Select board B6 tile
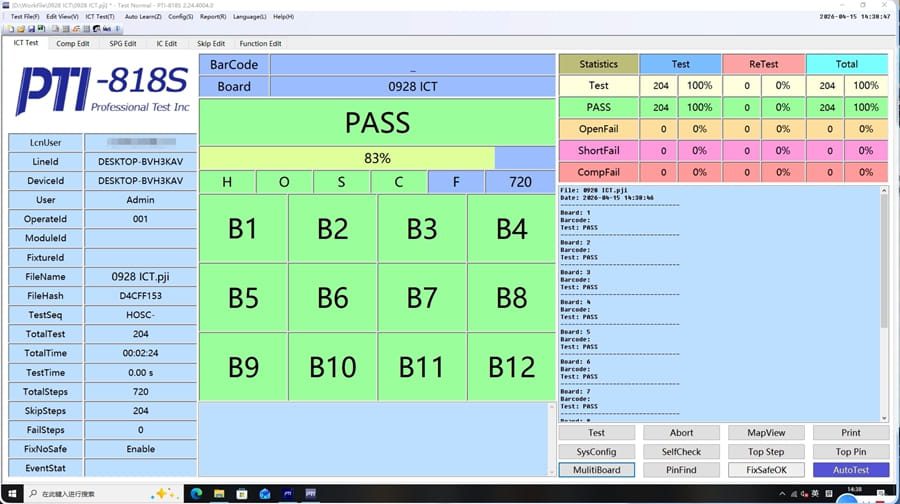Screen dimensions: 900x504 (333, 297)
